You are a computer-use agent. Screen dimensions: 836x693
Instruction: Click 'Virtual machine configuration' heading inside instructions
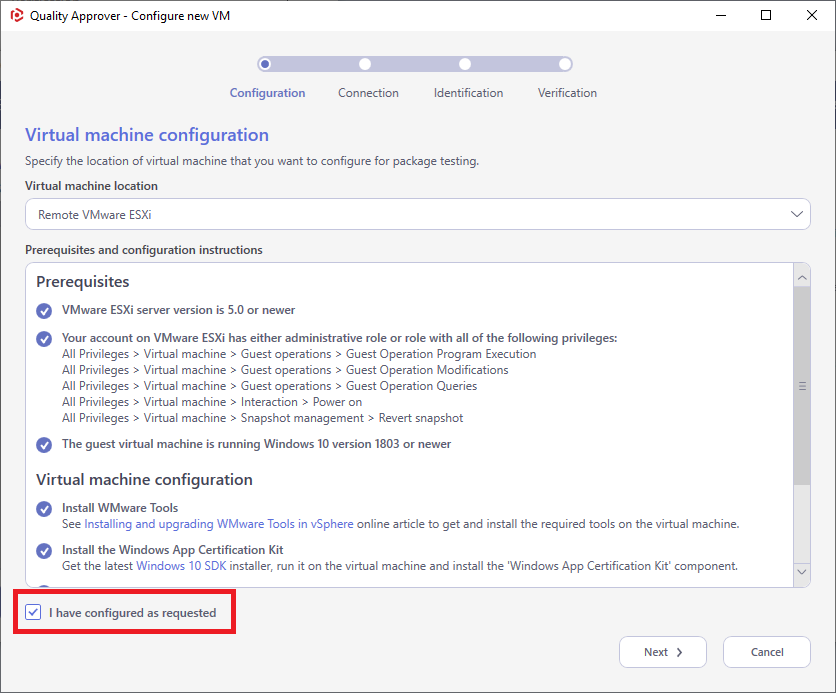(144, 480)
